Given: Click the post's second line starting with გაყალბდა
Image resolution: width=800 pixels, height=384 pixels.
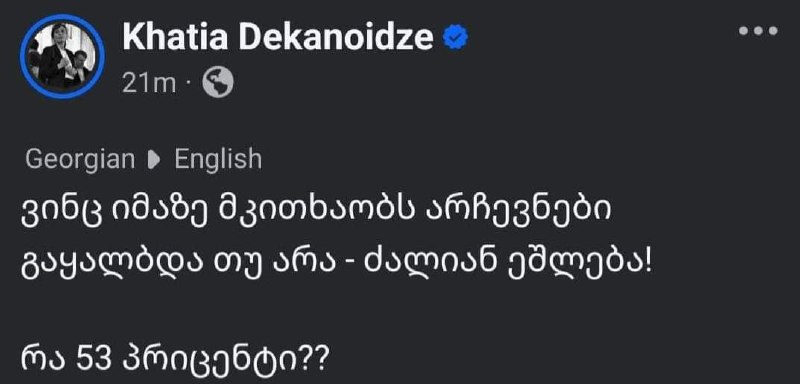Looking at the screenshot, I should [337, 265].
